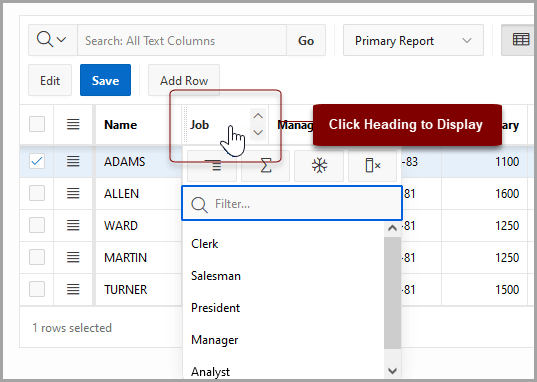This screenshot has width=537, height=382.
Task: Switch to grid view icon
Action: click(x=520, y=40)
